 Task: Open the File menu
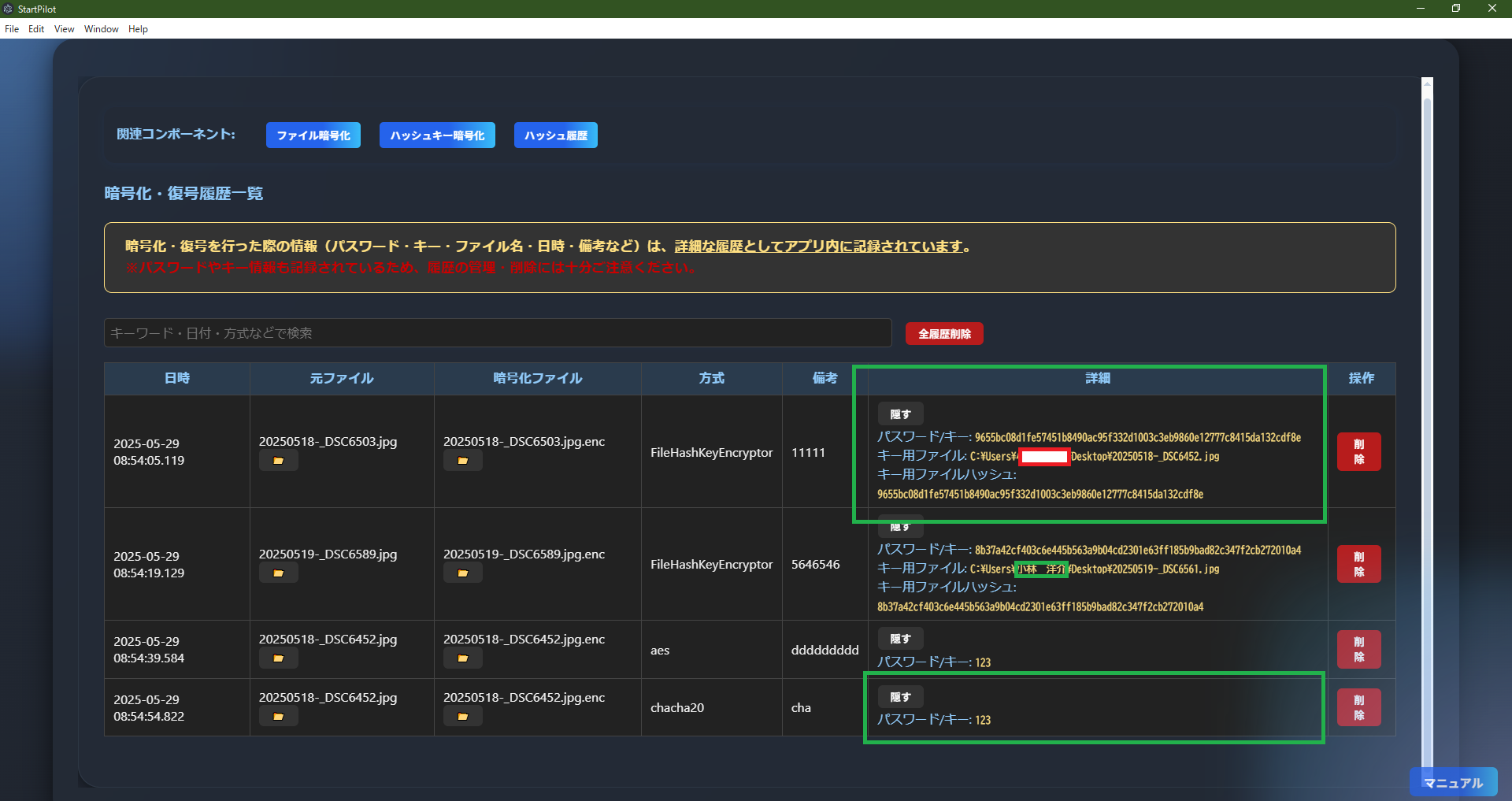[x=12, y=29]
